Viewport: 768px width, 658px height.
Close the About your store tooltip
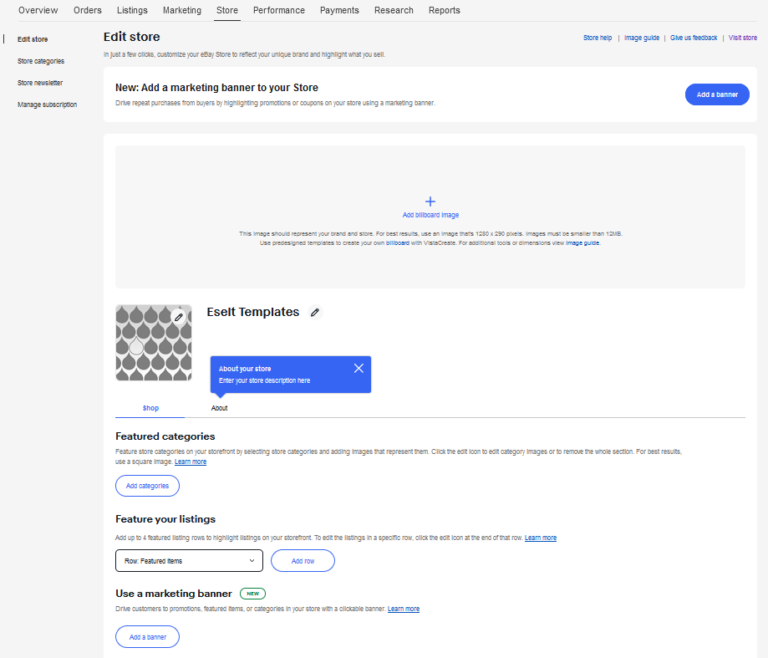[359, 368]
